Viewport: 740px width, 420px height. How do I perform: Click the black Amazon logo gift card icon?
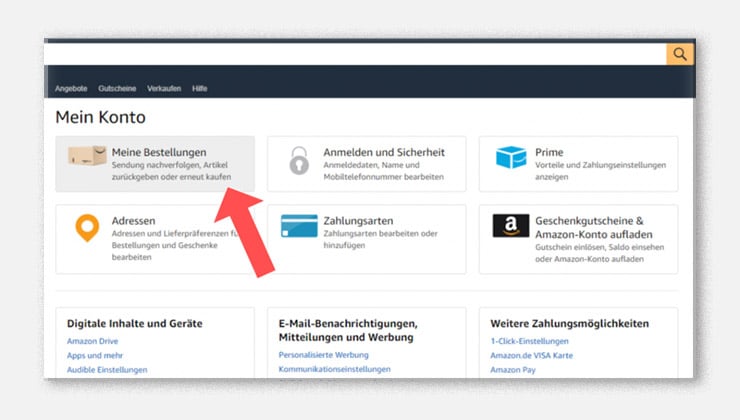(x=511, y=226)
